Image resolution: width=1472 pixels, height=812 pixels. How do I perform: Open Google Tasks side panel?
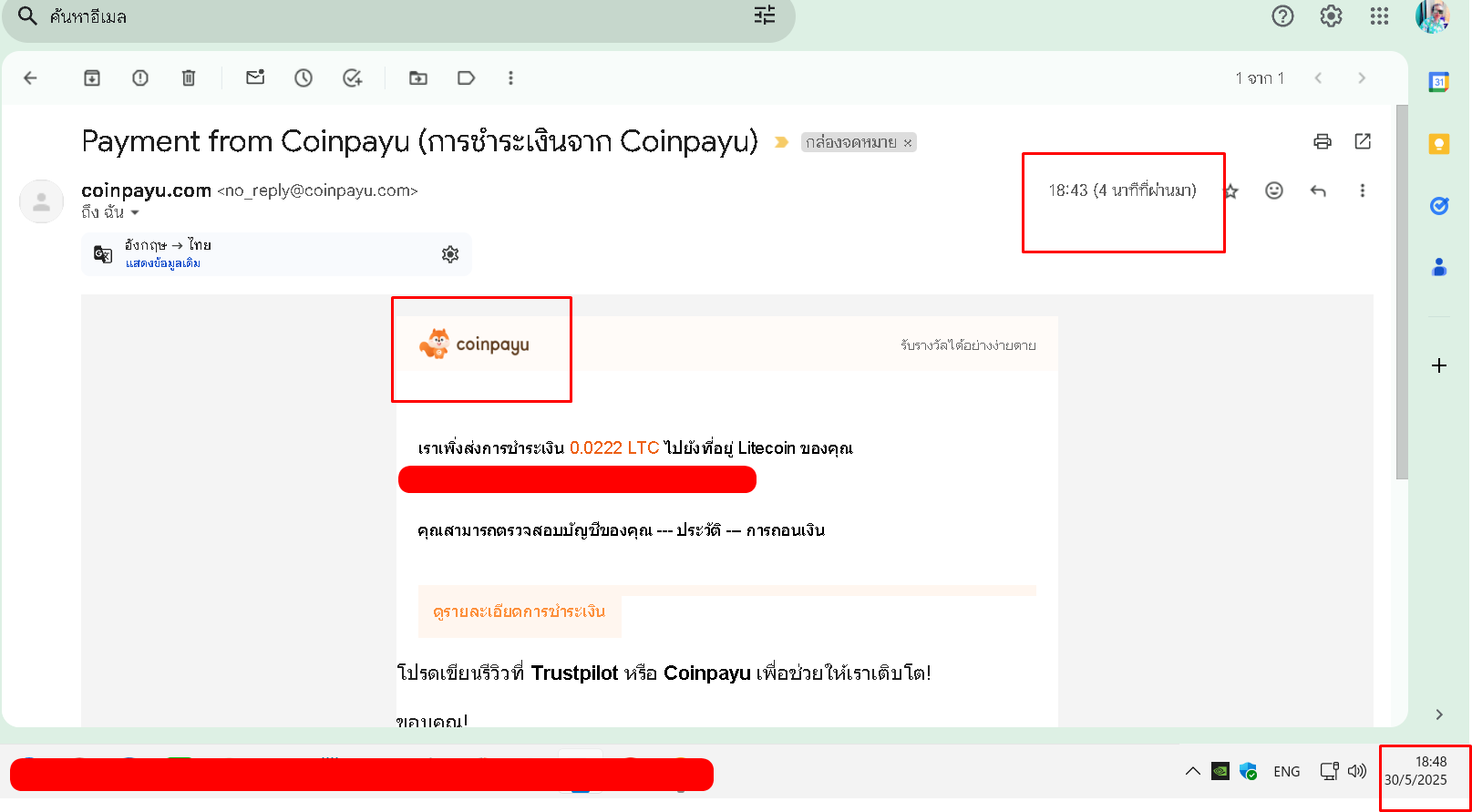point(1439,206)
